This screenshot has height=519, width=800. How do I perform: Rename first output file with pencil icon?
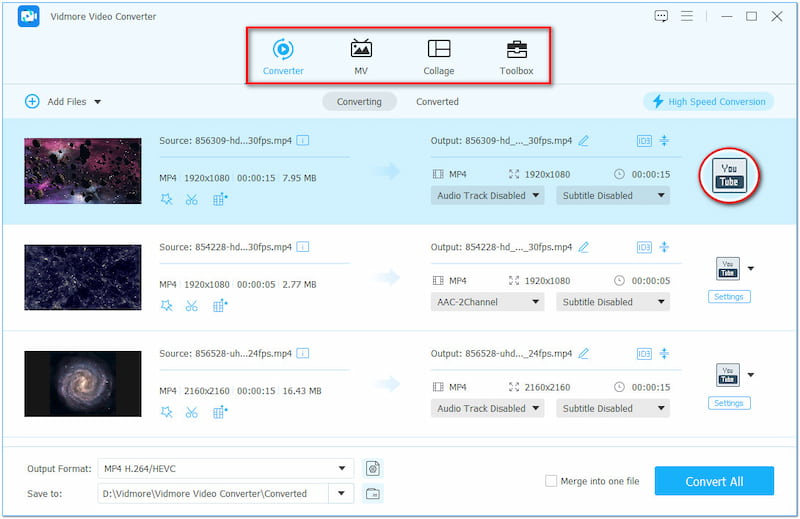584,141
